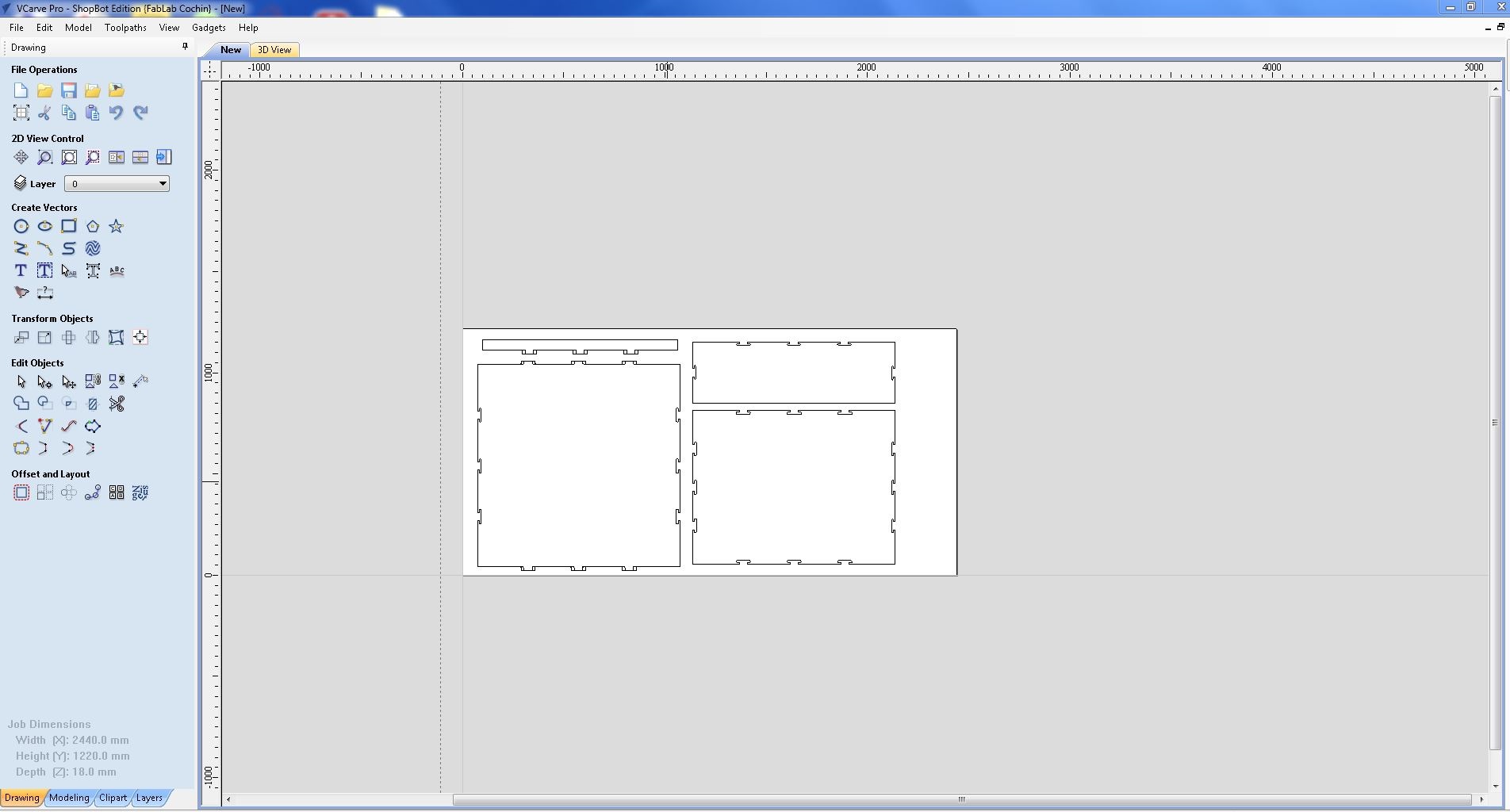1510x812 pixels.
Task: Click the Import Vectors folder icon
Action: [93, 90]
